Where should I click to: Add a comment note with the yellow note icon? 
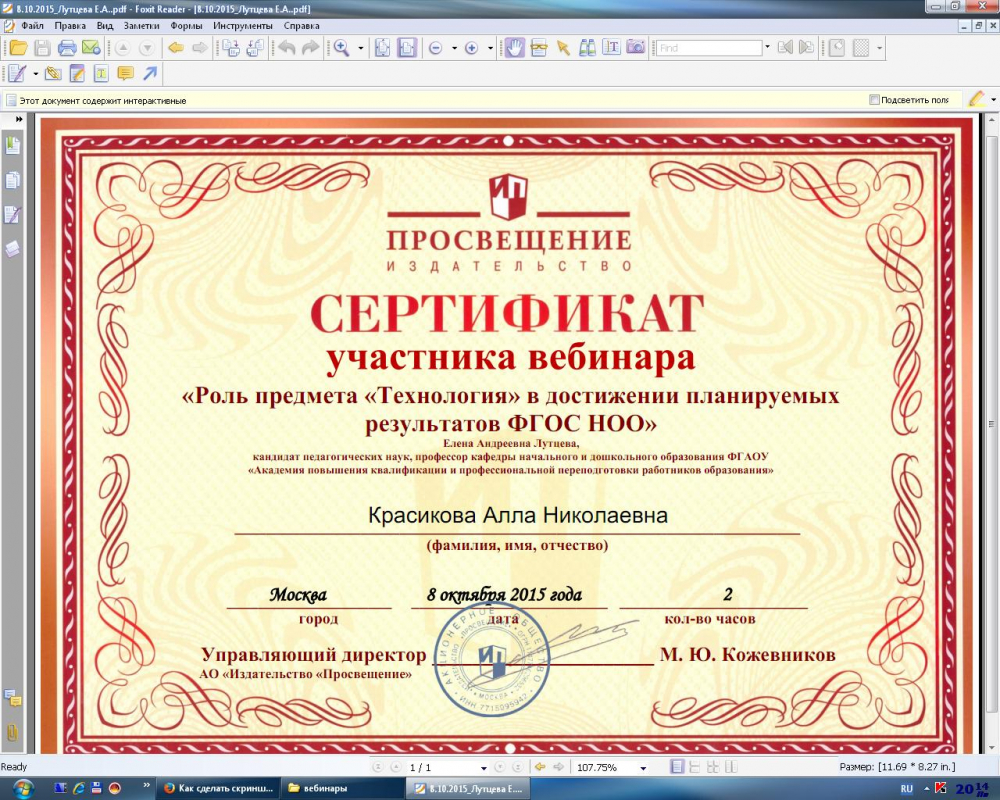[x=126, y=74]
